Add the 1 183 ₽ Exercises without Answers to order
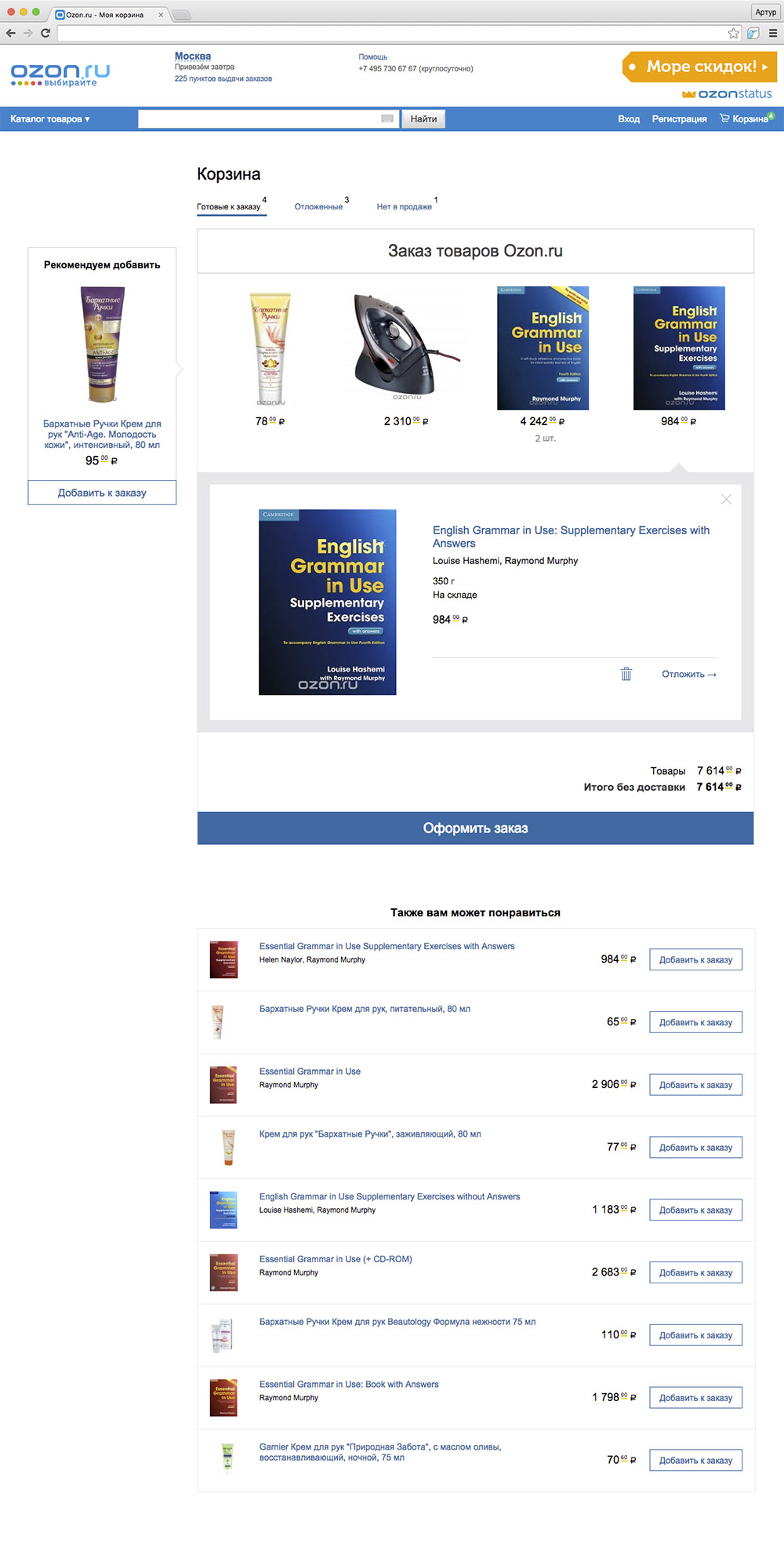Screen dimensions: 784x1554 696,1210
